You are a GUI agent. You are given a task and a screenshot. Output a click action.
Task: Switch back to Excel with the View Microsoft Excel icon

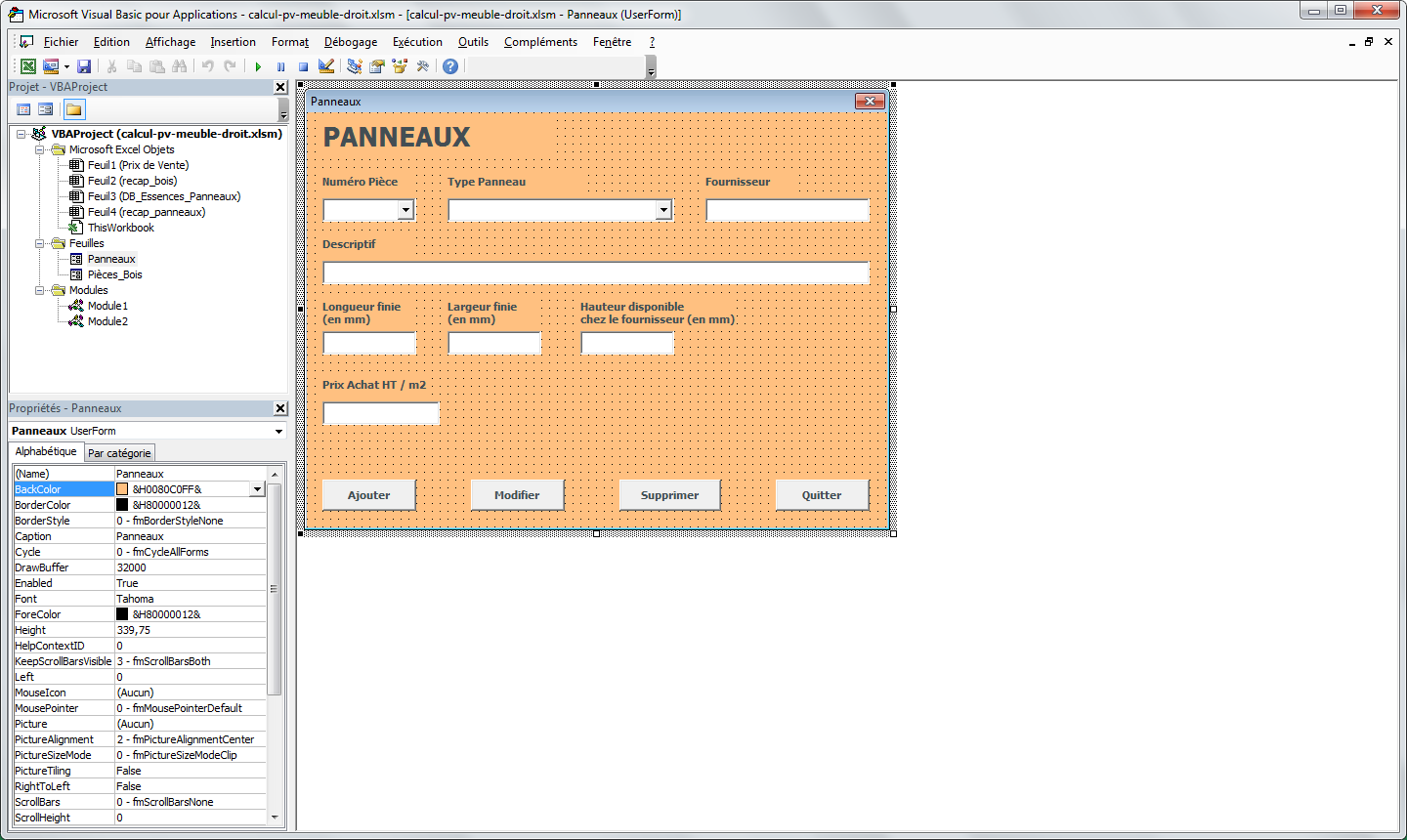click(27, 66)
